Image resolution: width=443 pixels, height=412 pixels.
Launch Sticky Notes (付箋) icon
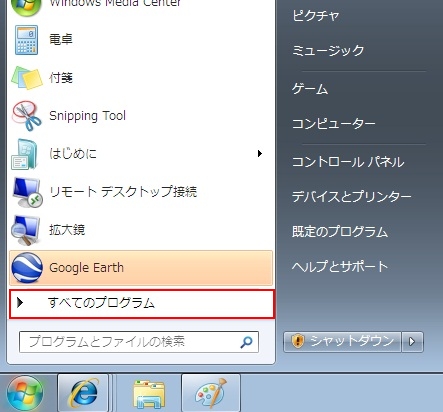[27, 78]
